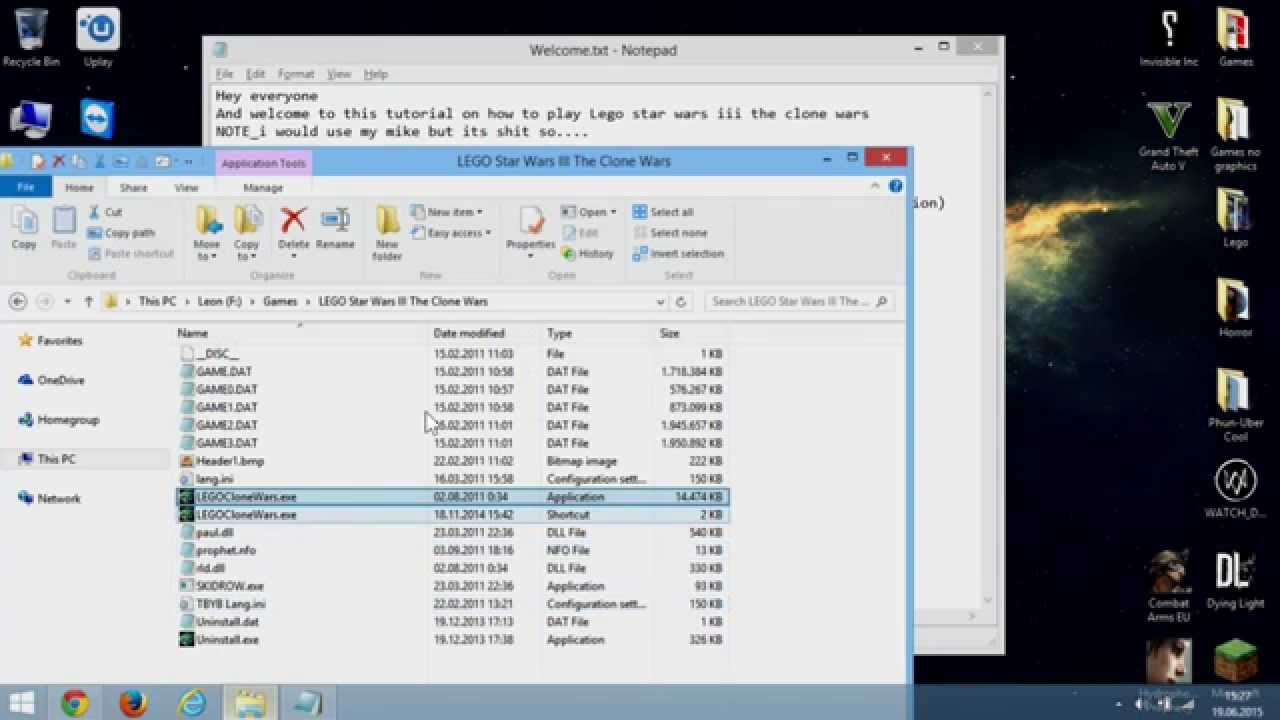Viewport: 1280px width, 720px height.
Task: Launch Firefox from the taskbar
Action: tap(133, 704)
